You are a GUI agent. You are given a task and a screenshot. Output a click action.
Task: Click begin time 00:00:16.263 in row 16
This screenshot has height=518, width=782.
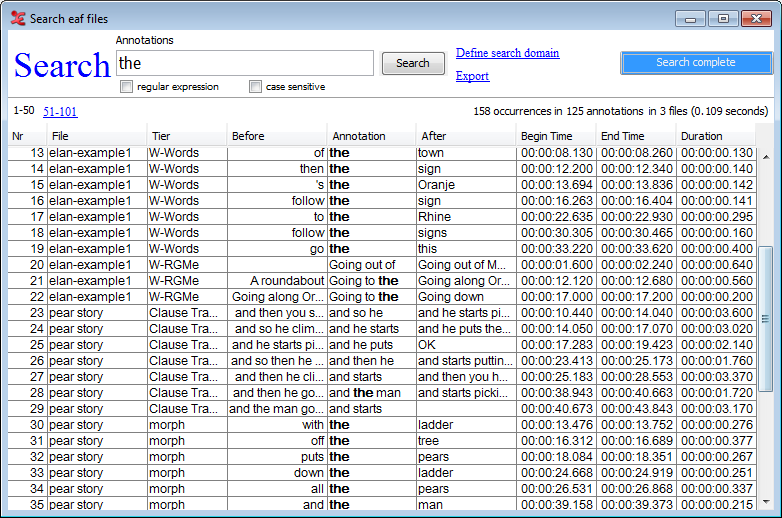pos(557,201)
